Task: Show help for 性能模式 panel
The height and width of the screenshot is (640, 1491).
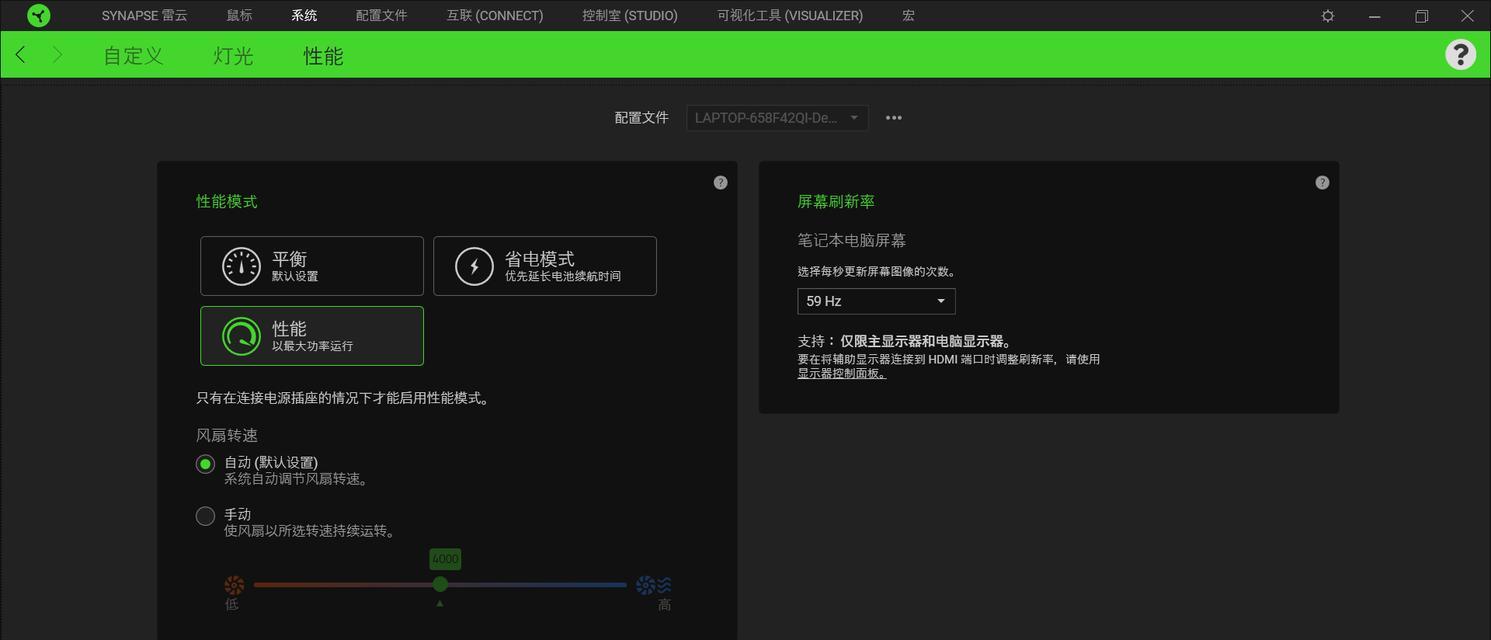Action: (x=720, y=183)
